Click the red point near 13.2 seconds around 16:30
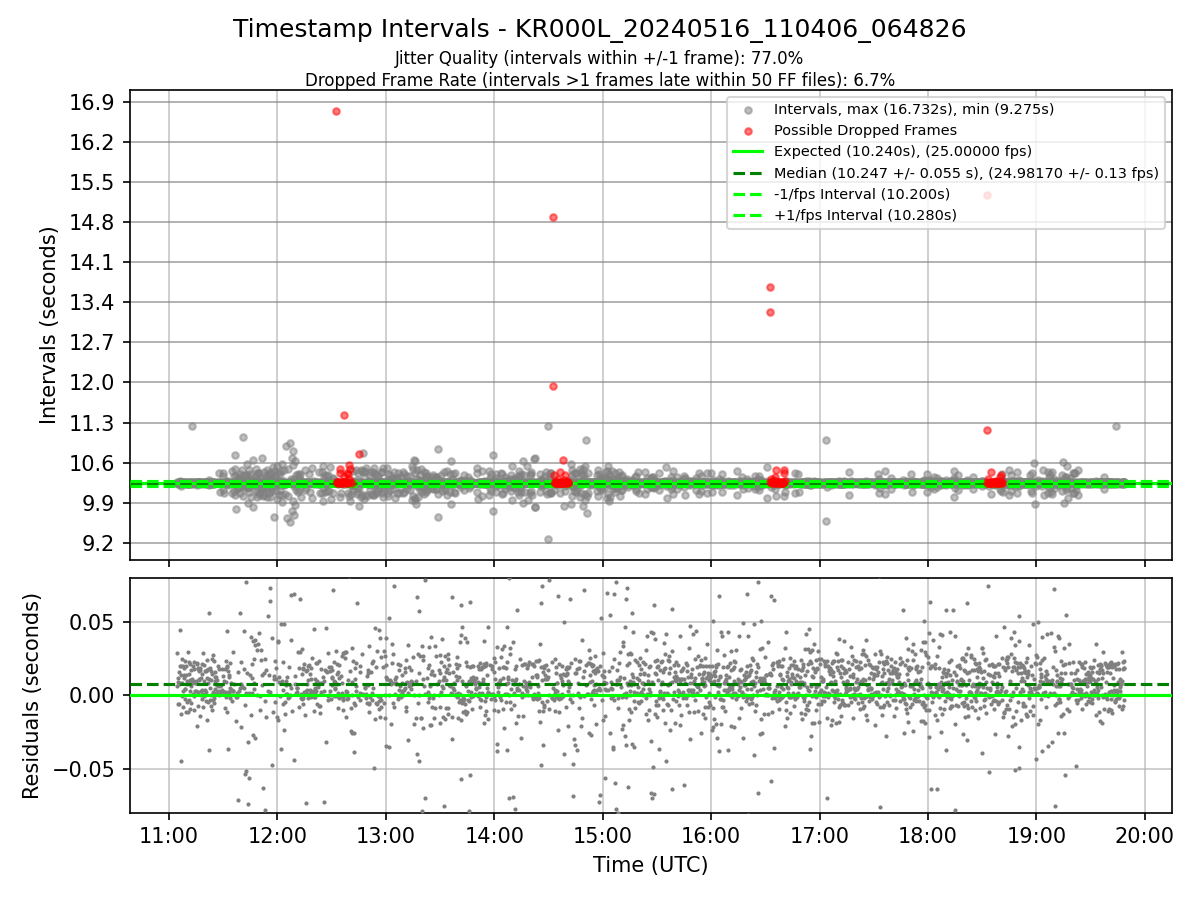 coord(770,312)
